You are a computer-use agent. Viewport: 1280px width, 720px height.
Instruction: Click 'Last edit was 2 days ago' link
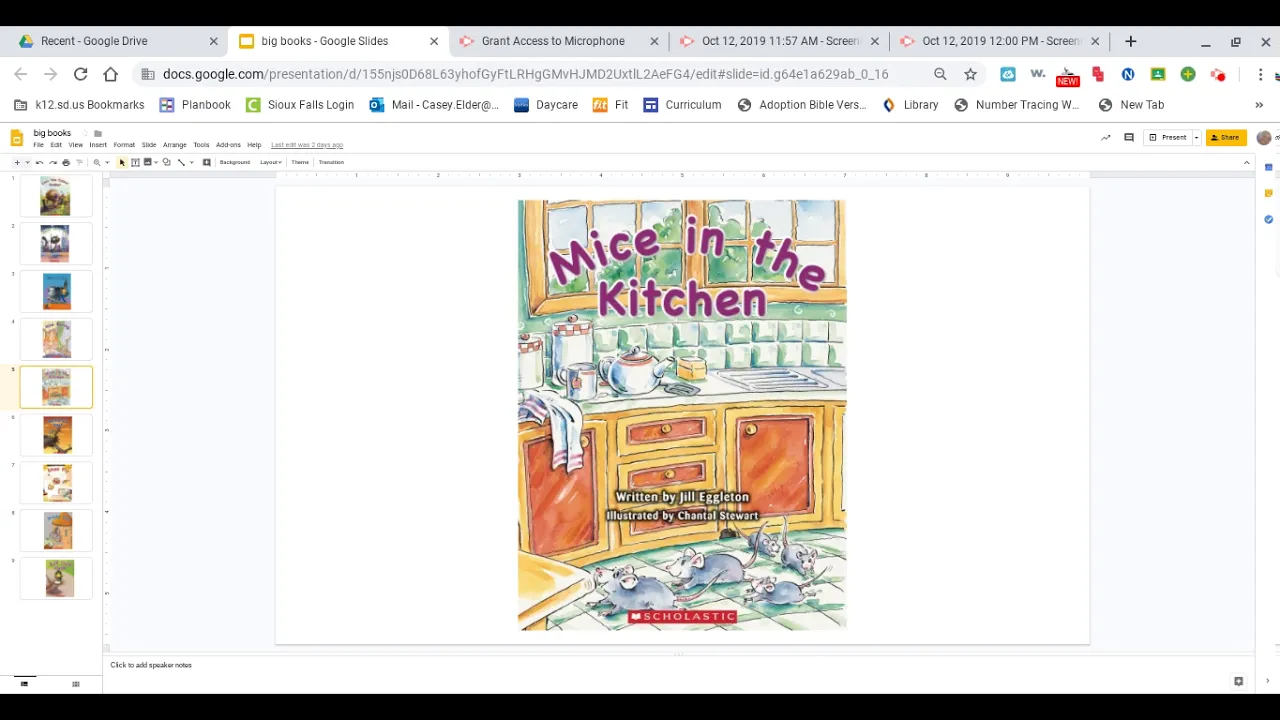[307, 145]
